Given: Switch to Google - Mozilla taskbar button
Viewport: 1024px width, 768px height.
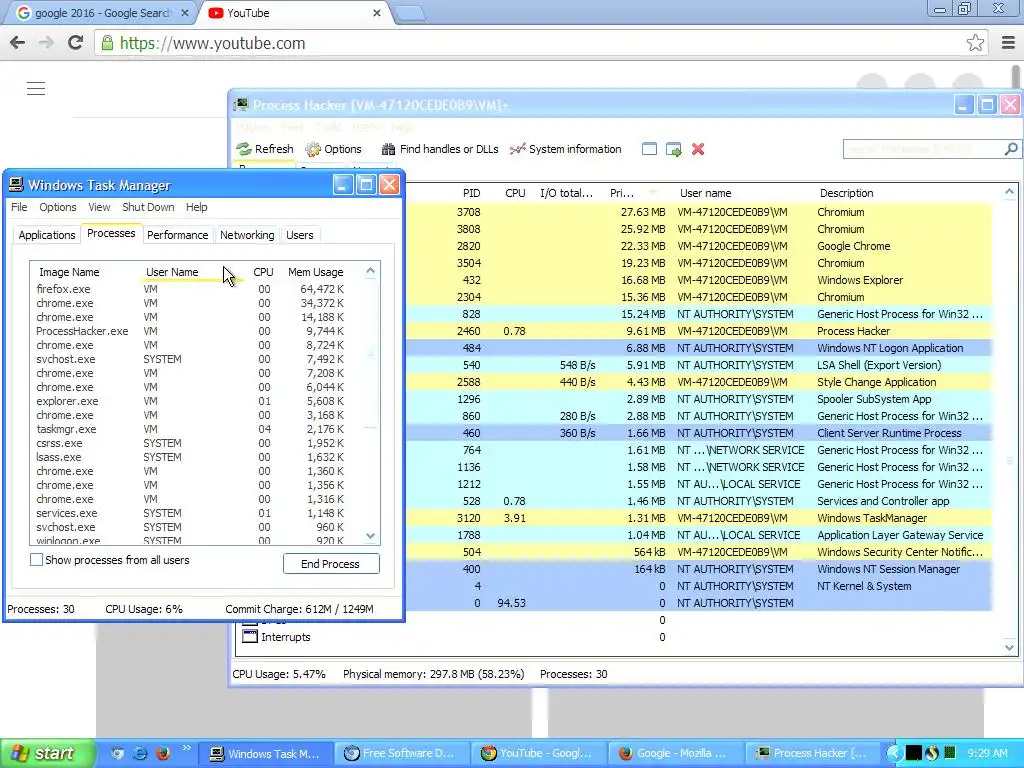Looking at the screenshot, I should tap(675, 753).
